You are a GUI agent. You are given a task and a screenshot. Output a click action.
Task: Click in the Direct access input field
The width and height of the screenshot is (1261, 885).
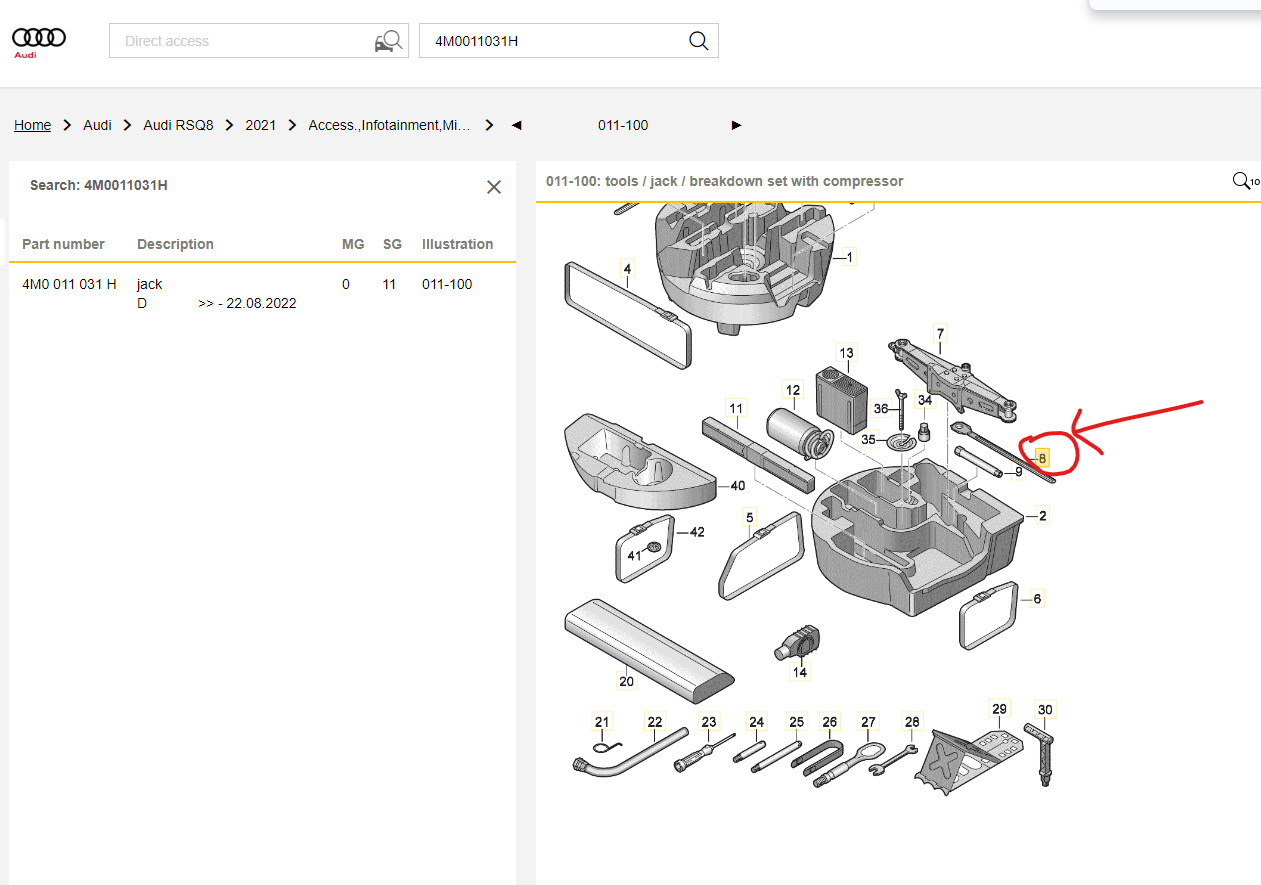pyautogui.click(x=240, y=41)
